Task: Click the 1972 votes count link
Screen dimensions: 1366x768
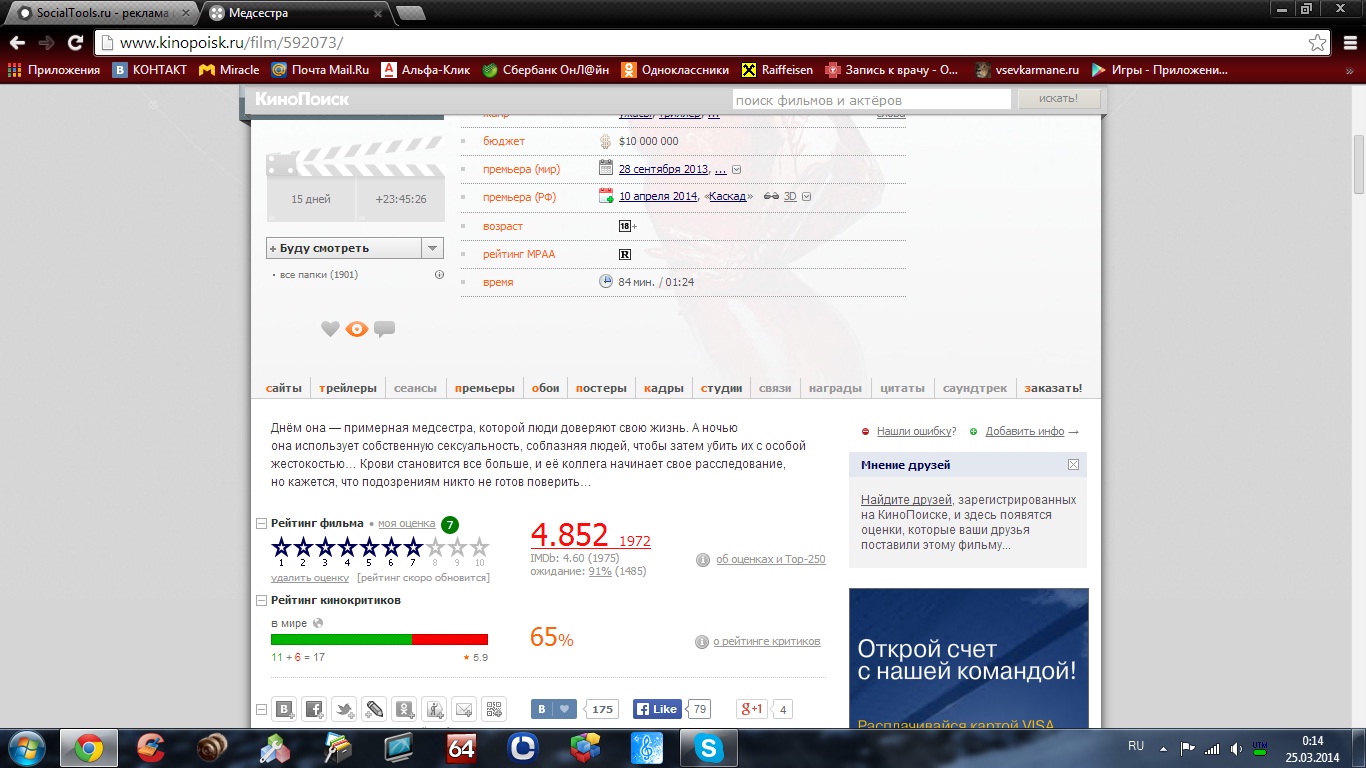Action: click(635, 541)
